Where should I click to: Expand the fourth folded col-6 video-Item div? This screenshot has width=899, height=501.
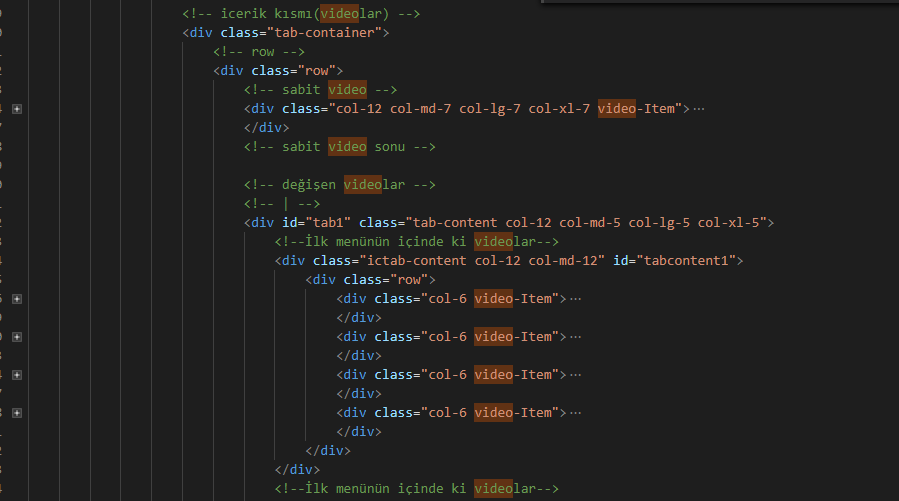coord(17,413)
